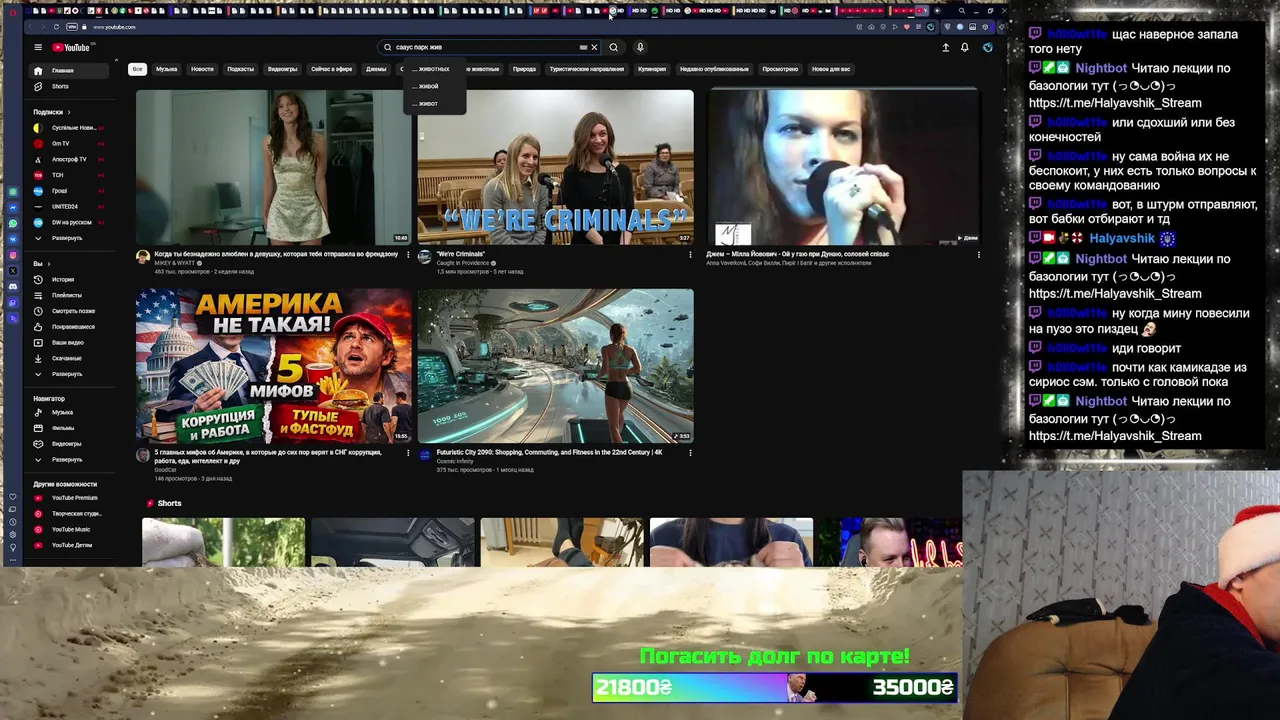Image resolution: width=1280 pixels, height=720 pixels.
Task: Open Instagram in the Opera sidebar
Action: tap(13, 255)
